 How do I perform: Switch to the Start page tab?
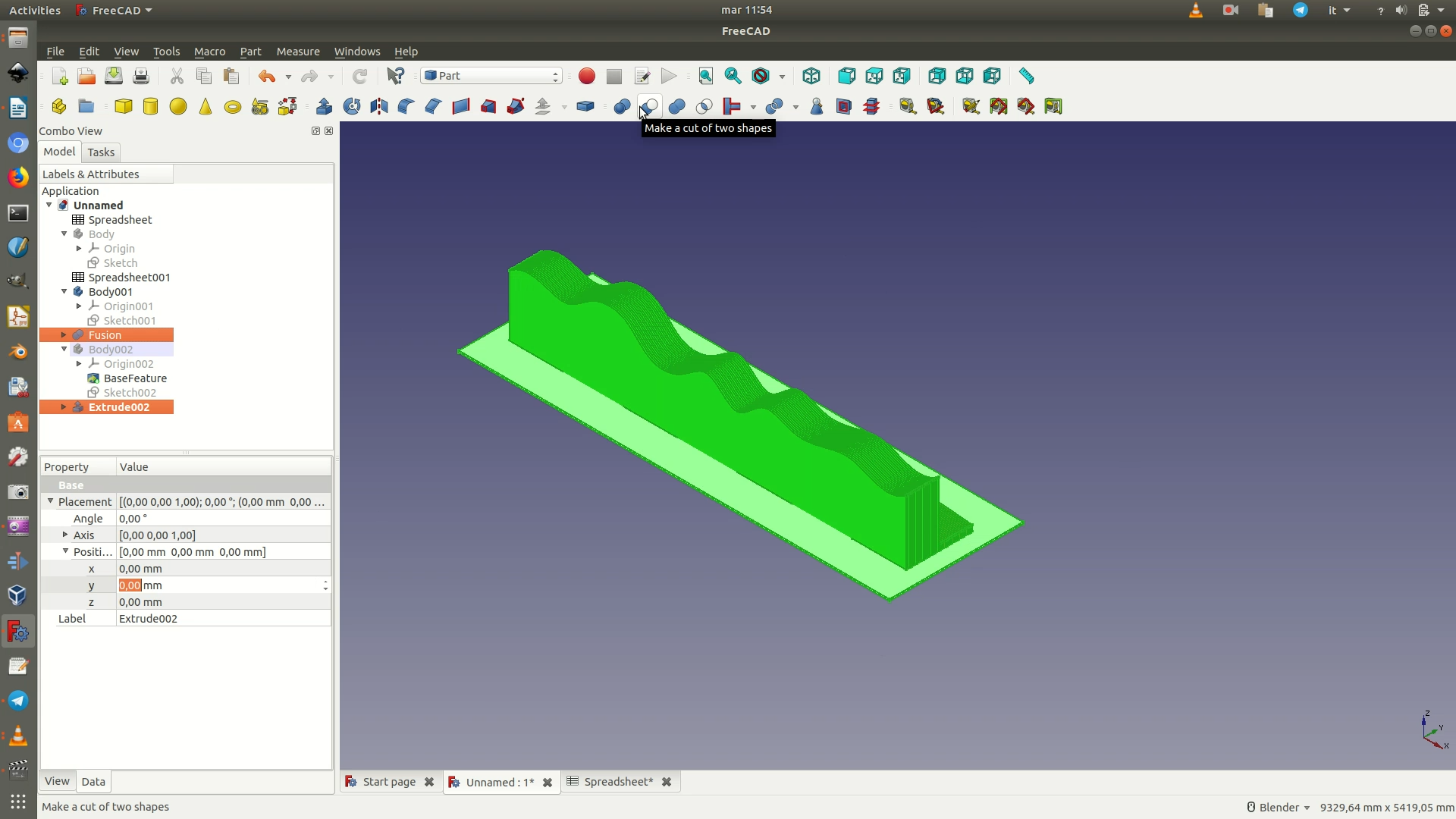coord(388,782)
